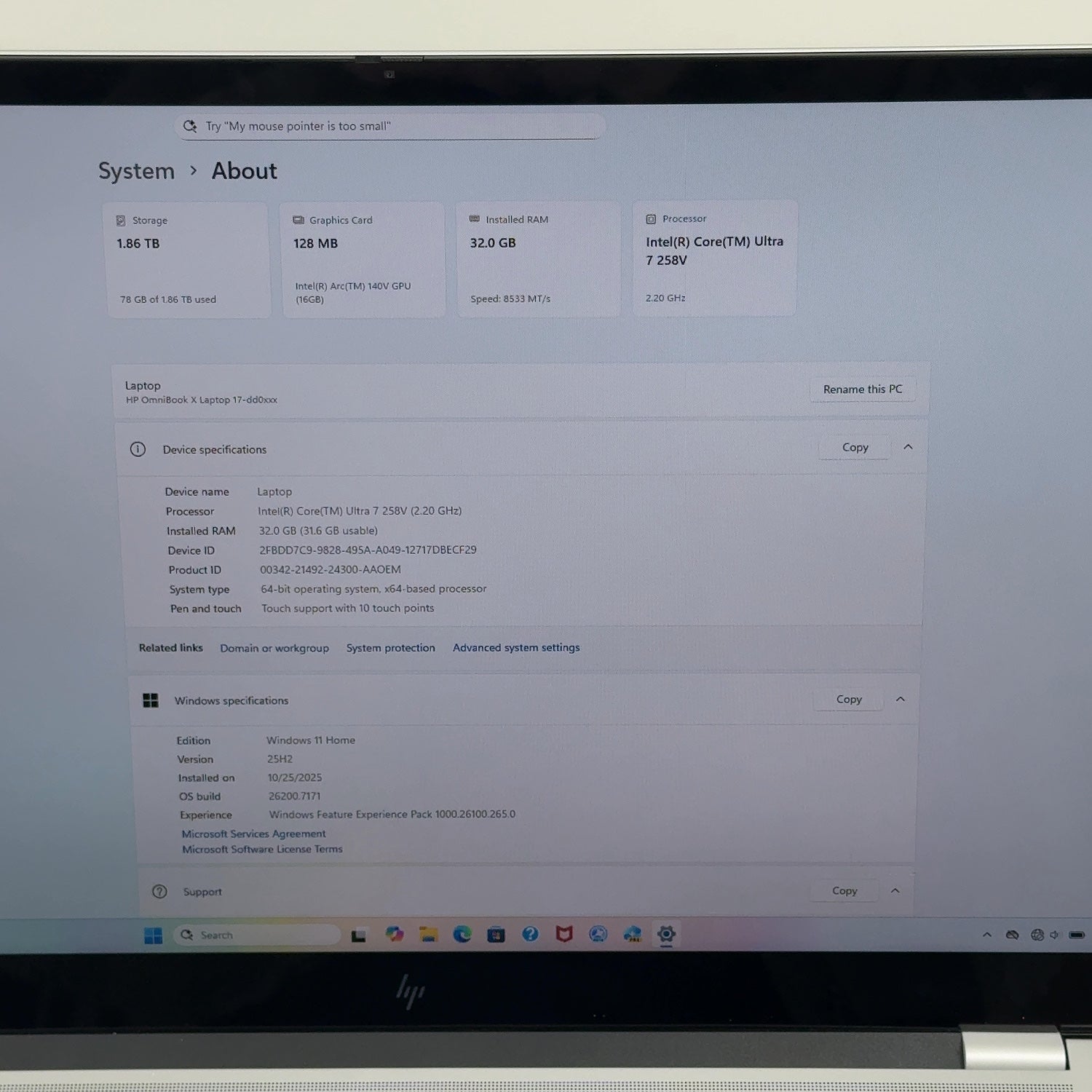Collapse the Device specifications section
Screen dimensions: 1092x1092
click(908, 447)
